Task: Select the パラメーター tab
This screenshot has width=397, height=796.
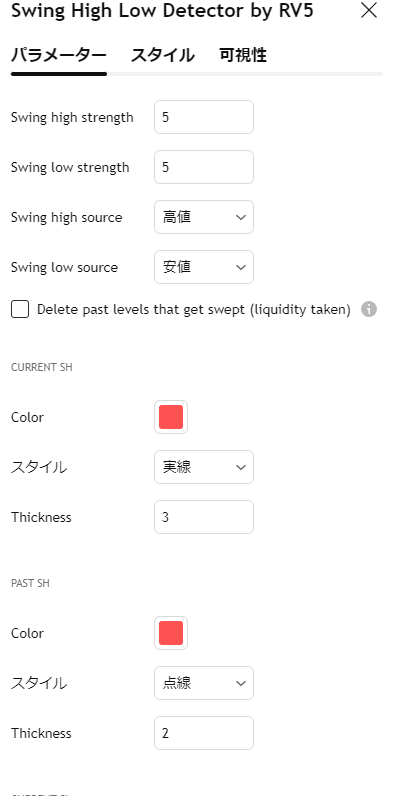Action: pos(59,55)
